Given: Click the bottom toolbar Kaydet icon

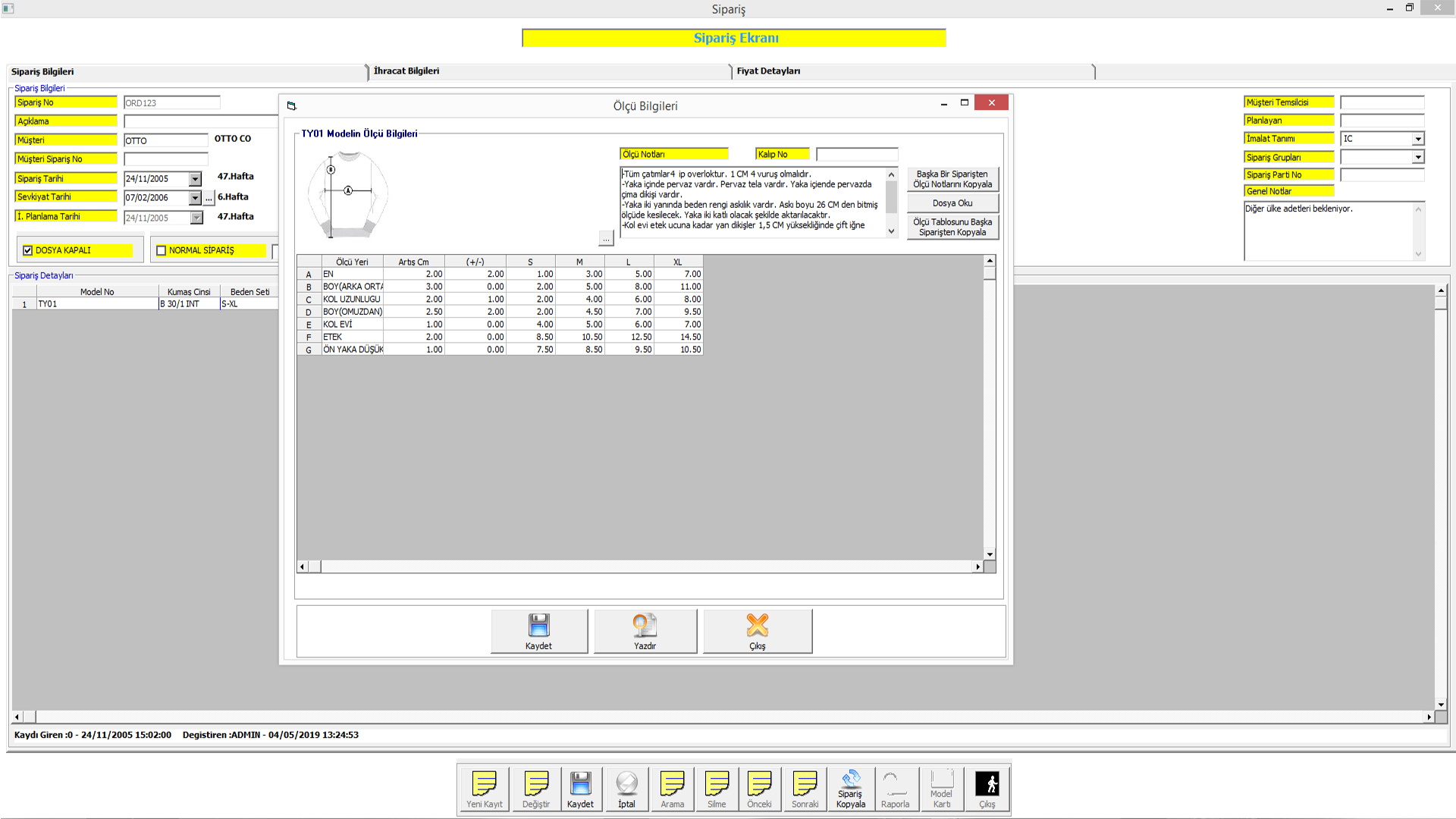Looking at the screenshot, I should [x=580, y=783].
